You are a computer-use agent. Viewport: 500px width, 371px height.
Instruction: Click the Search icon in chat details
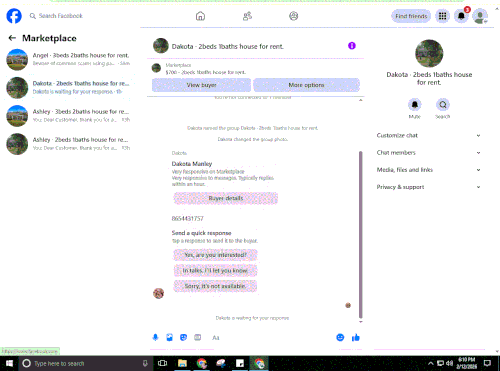tap(443, 105)
